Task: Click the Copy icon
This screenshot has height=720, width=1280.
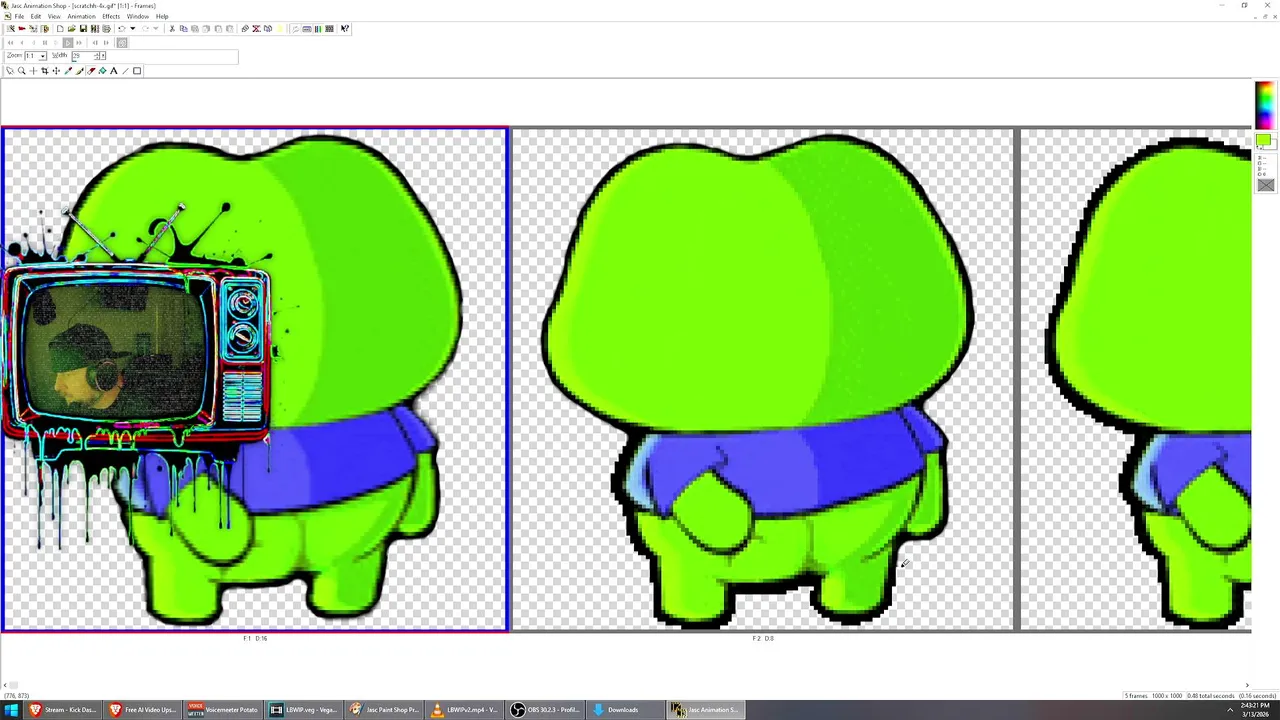Action: 184,29
